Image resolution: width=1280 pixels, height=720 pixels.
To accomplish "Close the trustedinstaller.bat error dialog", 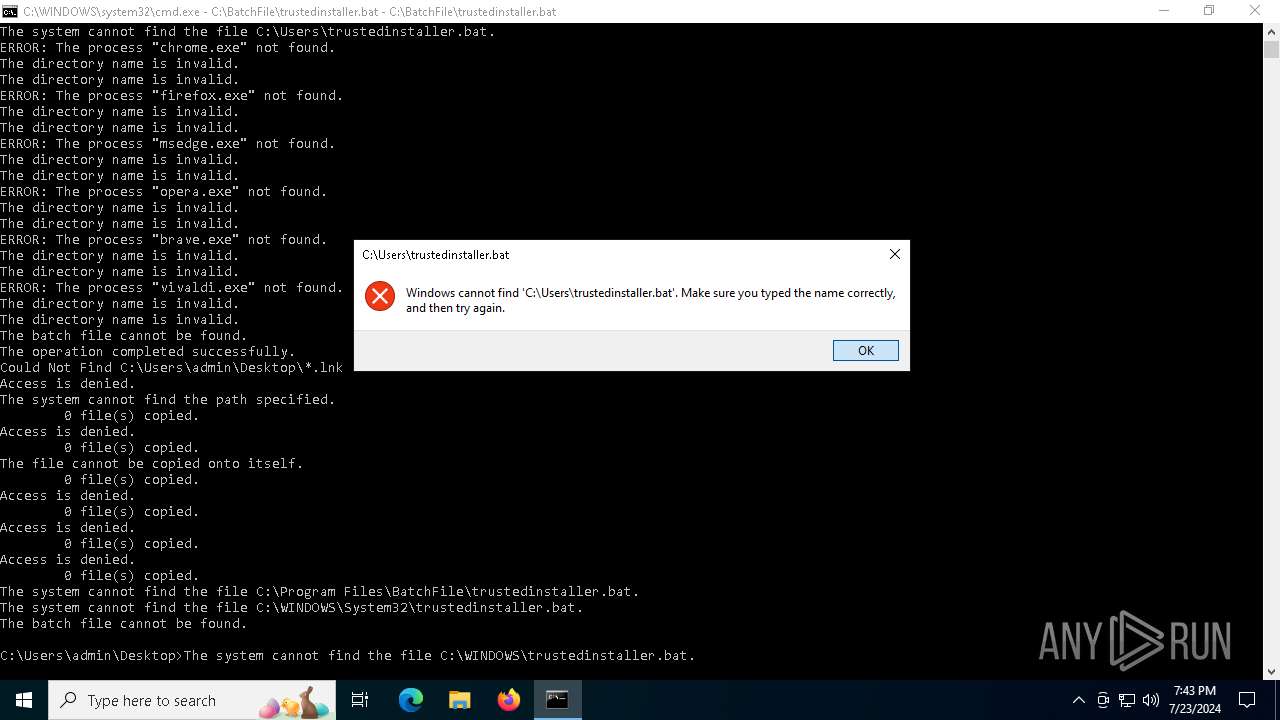I will coord(894,254).
